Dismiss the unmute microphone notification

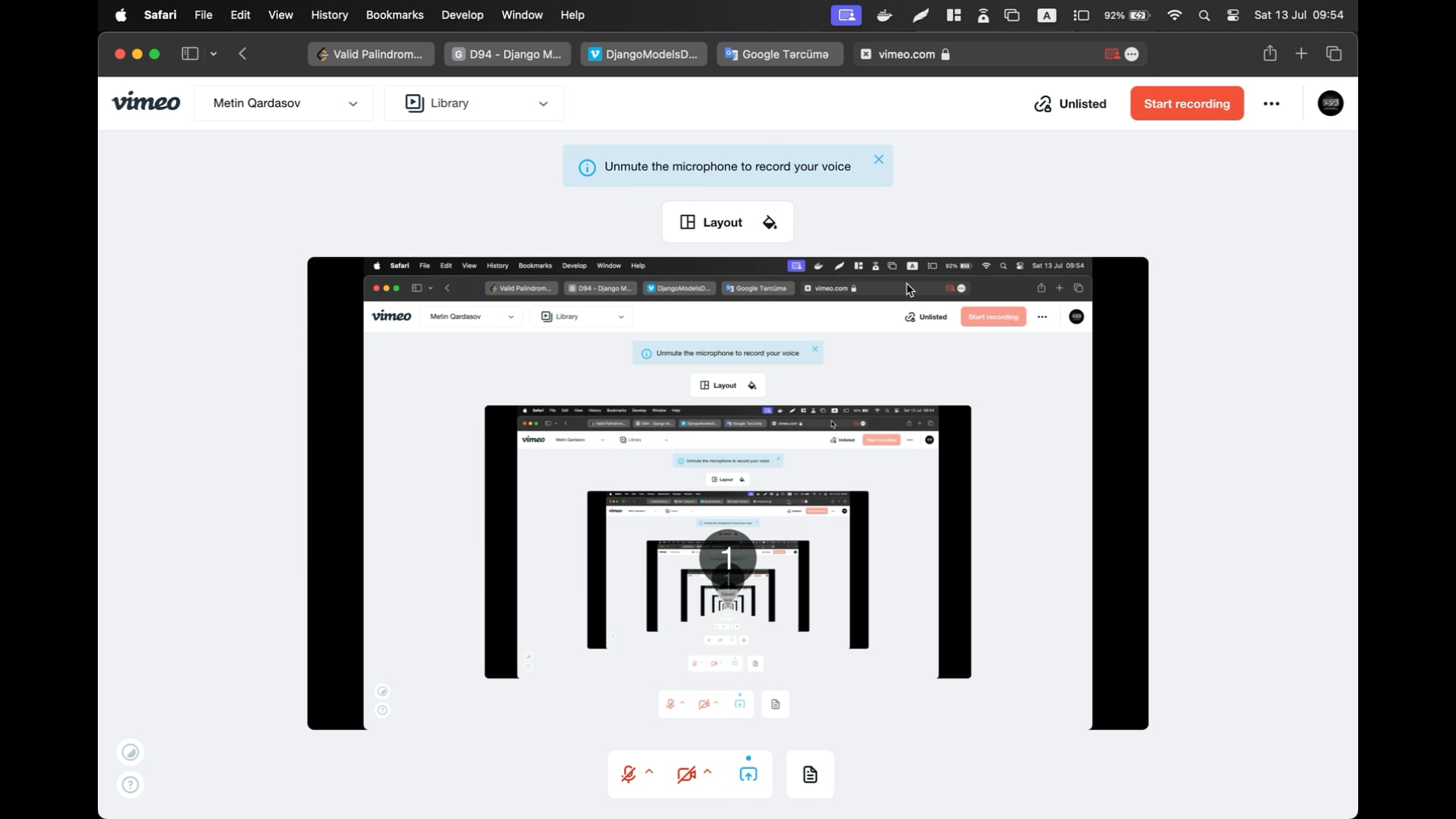tap(879, 159)
